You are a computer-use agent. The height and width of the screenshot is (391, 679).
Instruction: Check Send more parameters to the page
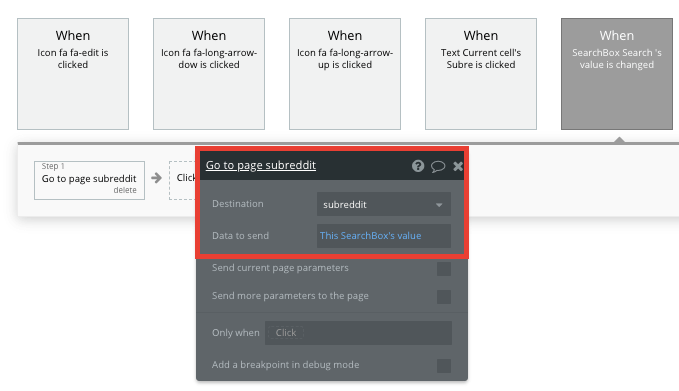[444, 297]
